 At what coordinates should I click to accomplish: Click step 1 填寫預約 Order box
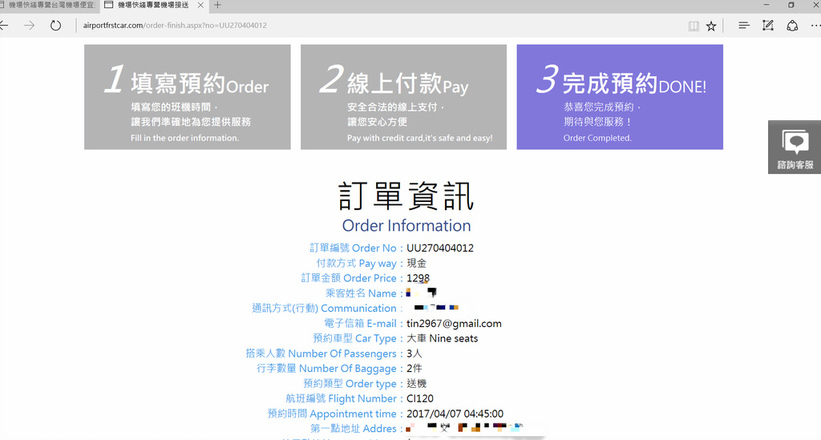click(187, 97)
